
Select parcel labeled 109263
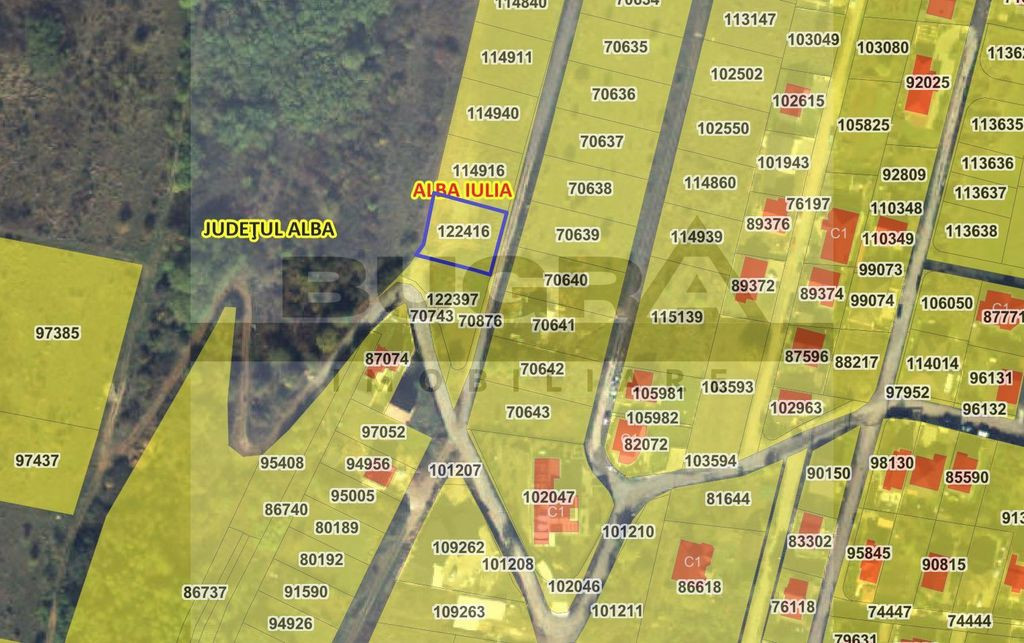(458, 612)
